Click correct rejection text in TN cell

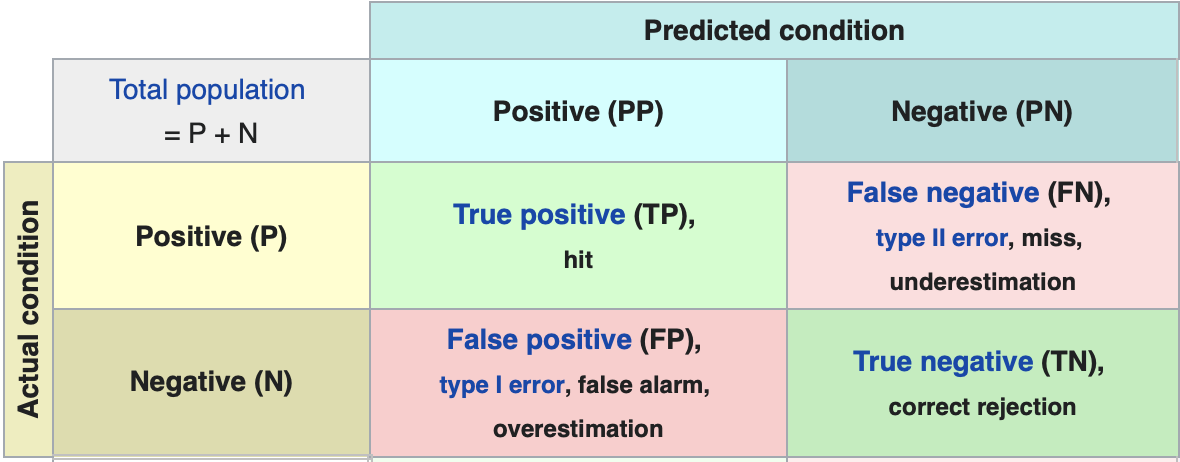click(x=982, y=407)
